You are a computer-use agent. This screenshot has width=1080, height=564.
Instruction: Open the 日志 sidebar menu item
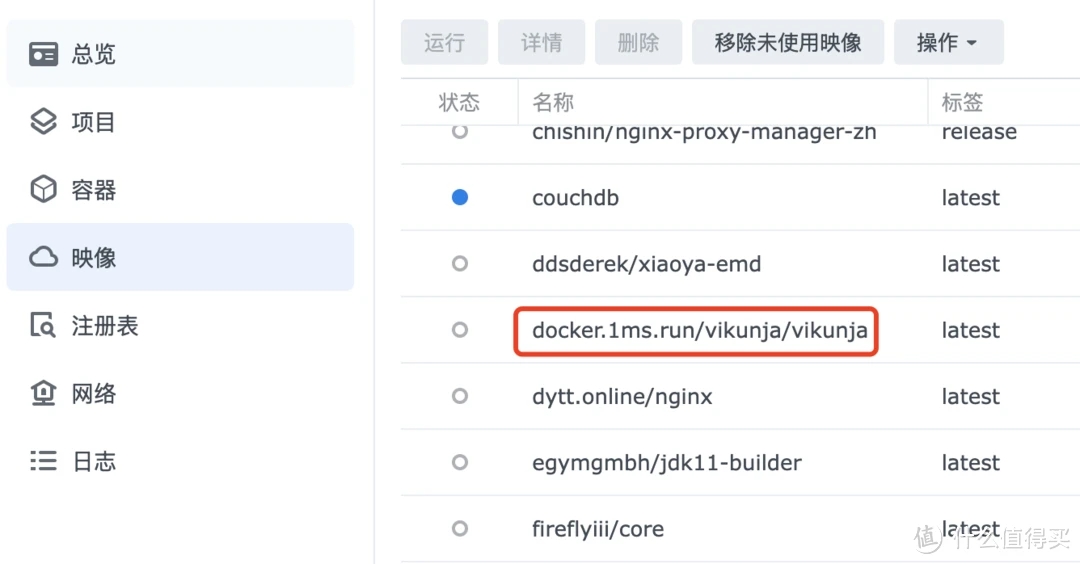pos(180,461)
